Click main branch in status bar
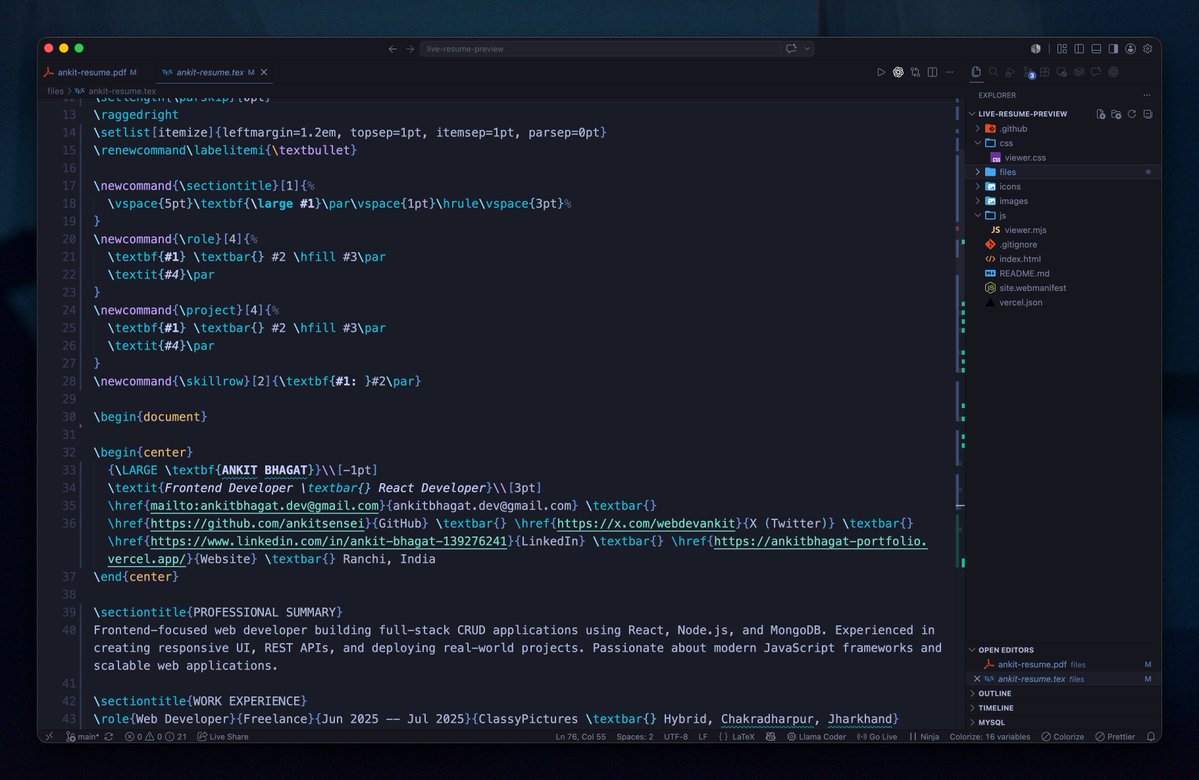Viewport: 1199px width, 780px height. 83,736
